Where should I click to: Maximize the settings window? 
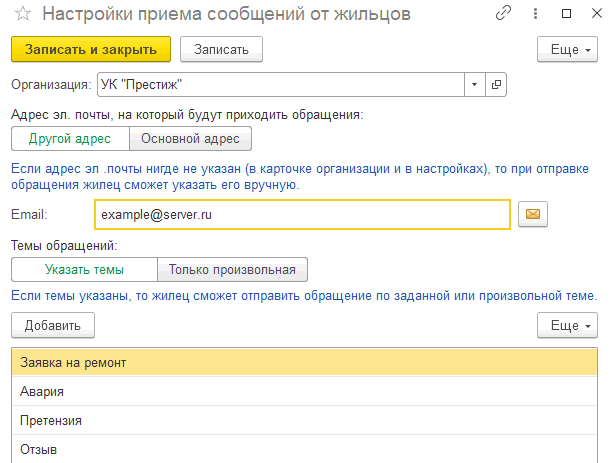[x=566, y=14]
